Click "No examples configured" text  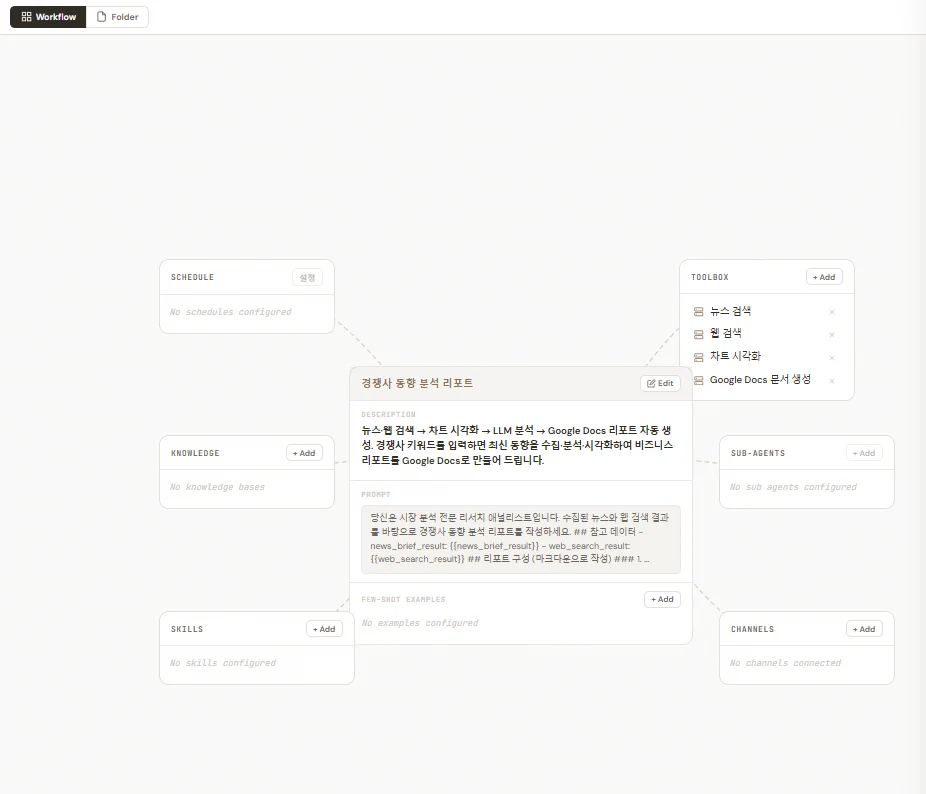coord(420,623)
